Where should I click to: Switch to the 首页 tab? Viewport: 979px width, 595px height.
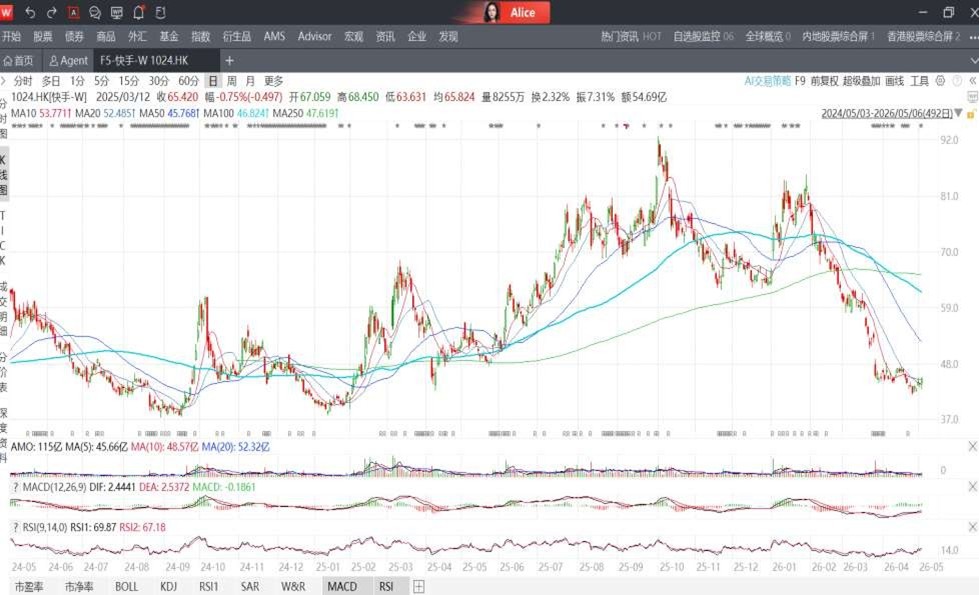pos(18,61)
